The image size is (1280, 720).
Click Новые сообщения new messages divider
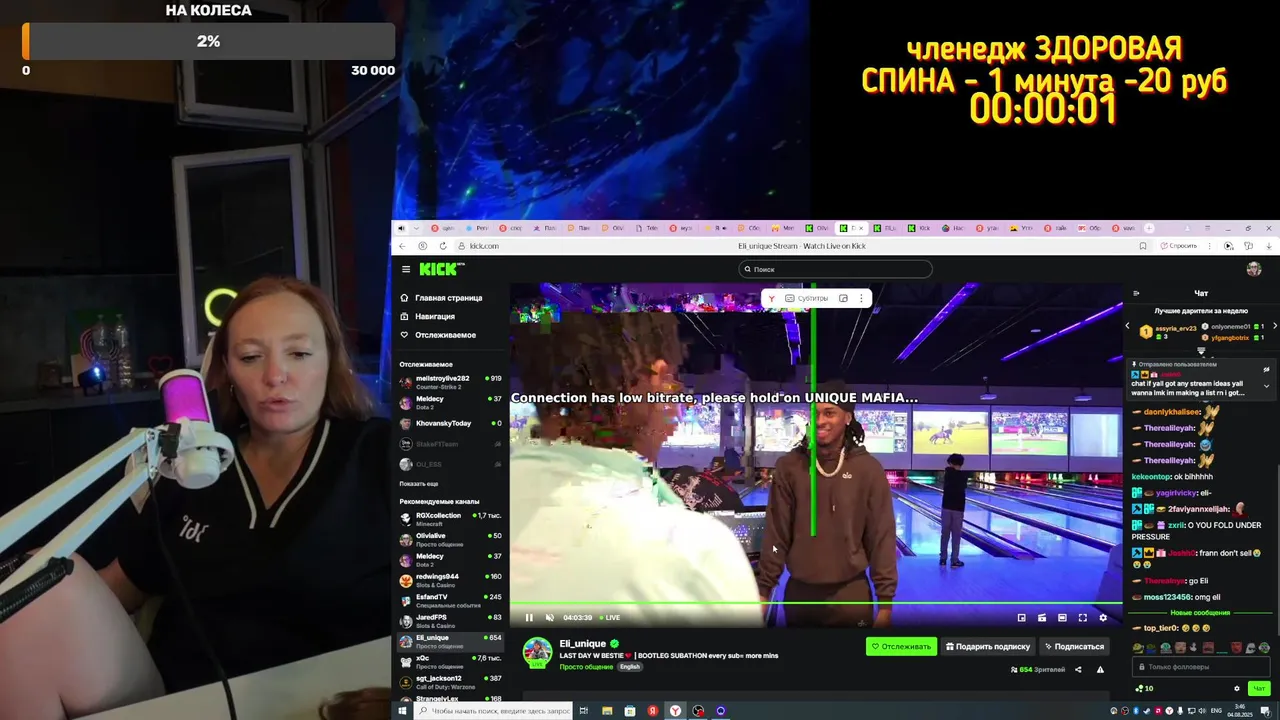[x=1200, y=613]
